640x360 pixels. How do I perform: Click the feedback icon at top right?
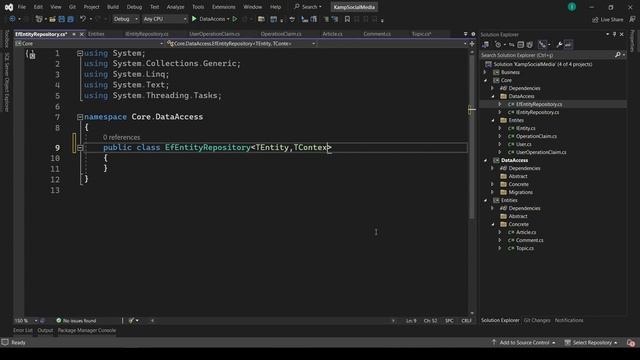point(633,19)
